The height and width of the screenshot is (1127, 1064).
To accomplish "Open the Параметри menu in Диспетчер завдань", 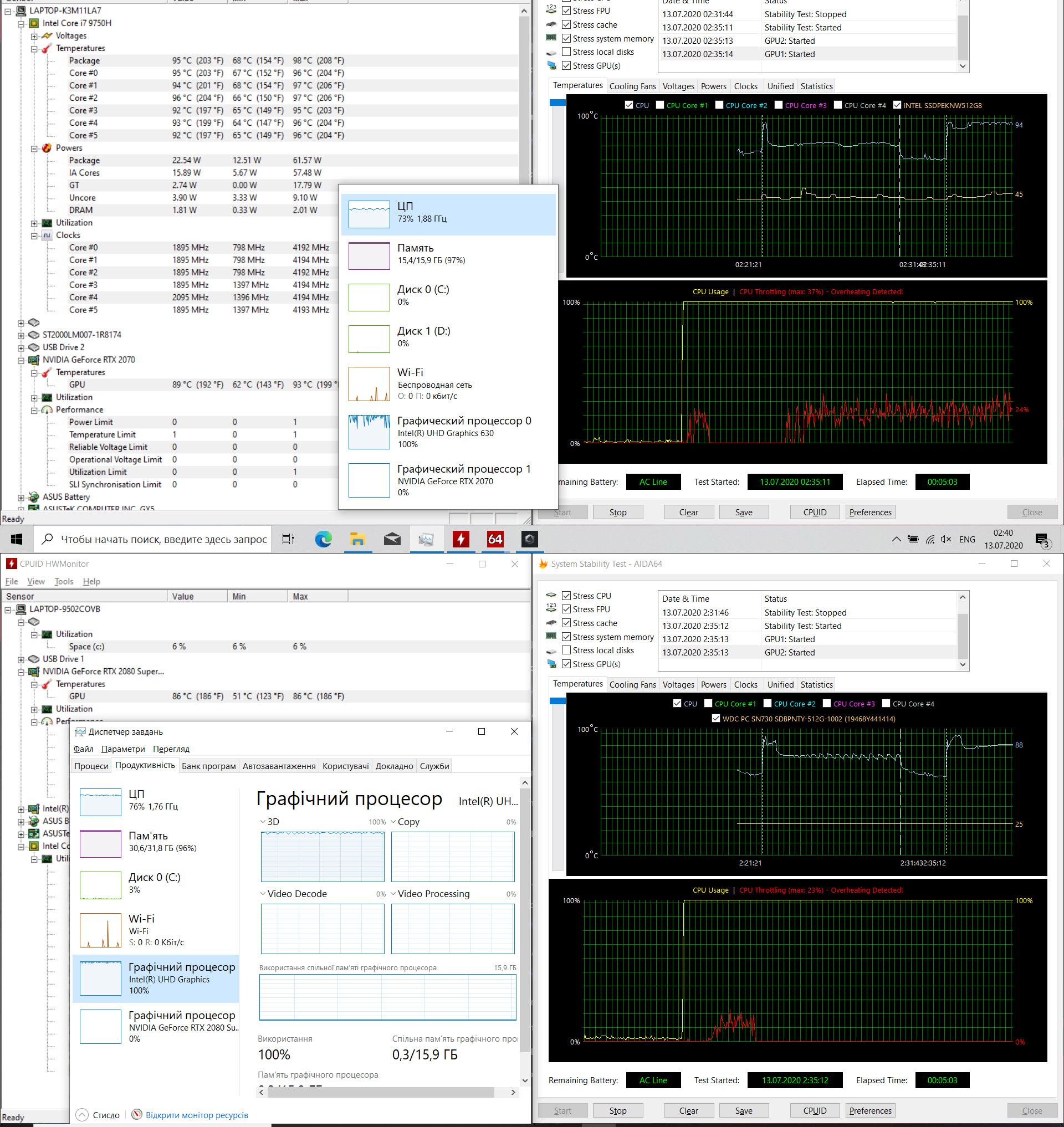I will tap(123, 749).
